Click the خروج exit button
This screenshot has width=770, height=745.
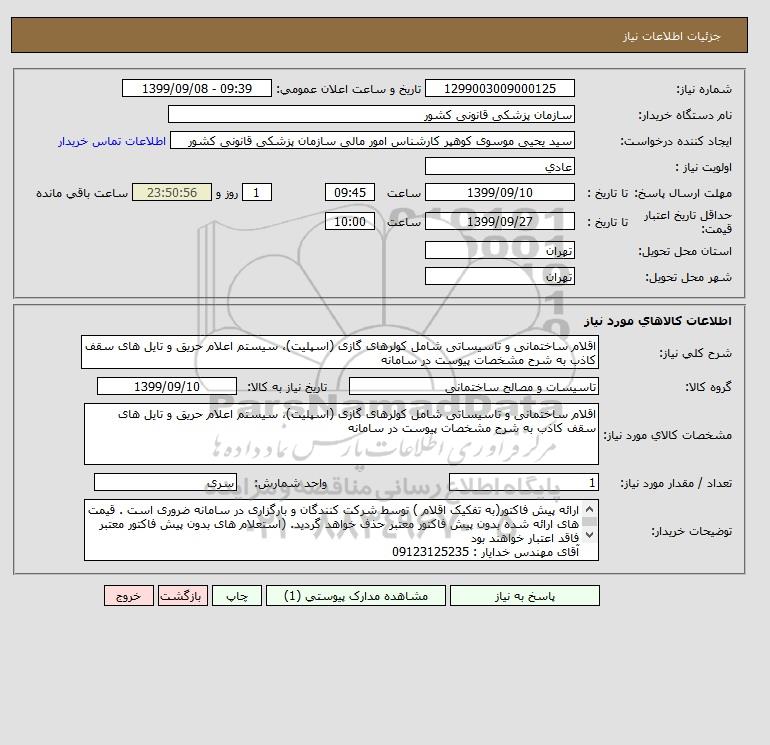[129, 596]
